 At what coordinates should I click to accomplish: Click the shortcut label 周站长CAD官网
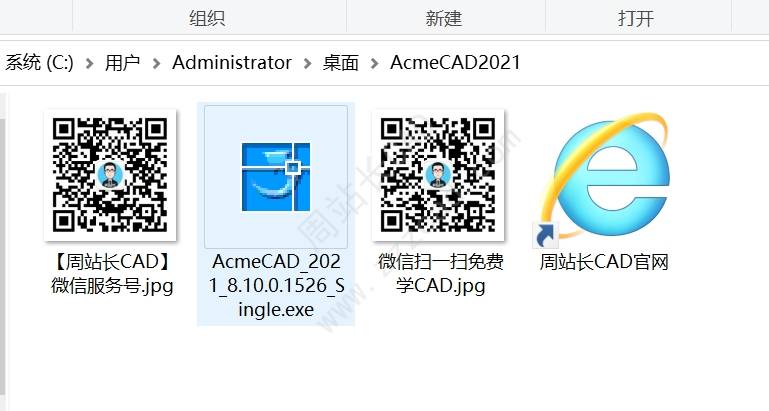click(x=604, y=262)
